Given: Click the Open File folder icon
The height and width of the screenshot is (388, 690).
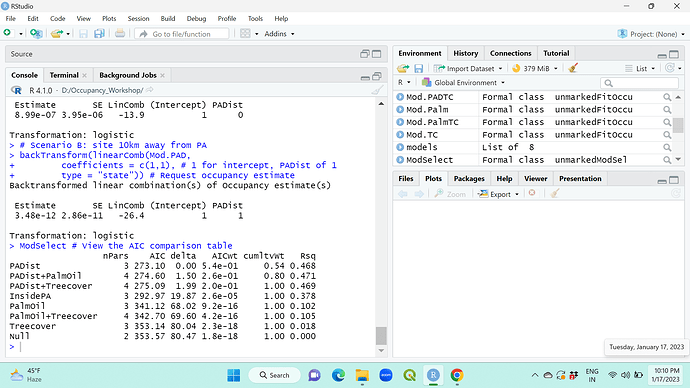Looking at the screenshot, I should click(x=56, y=33).
